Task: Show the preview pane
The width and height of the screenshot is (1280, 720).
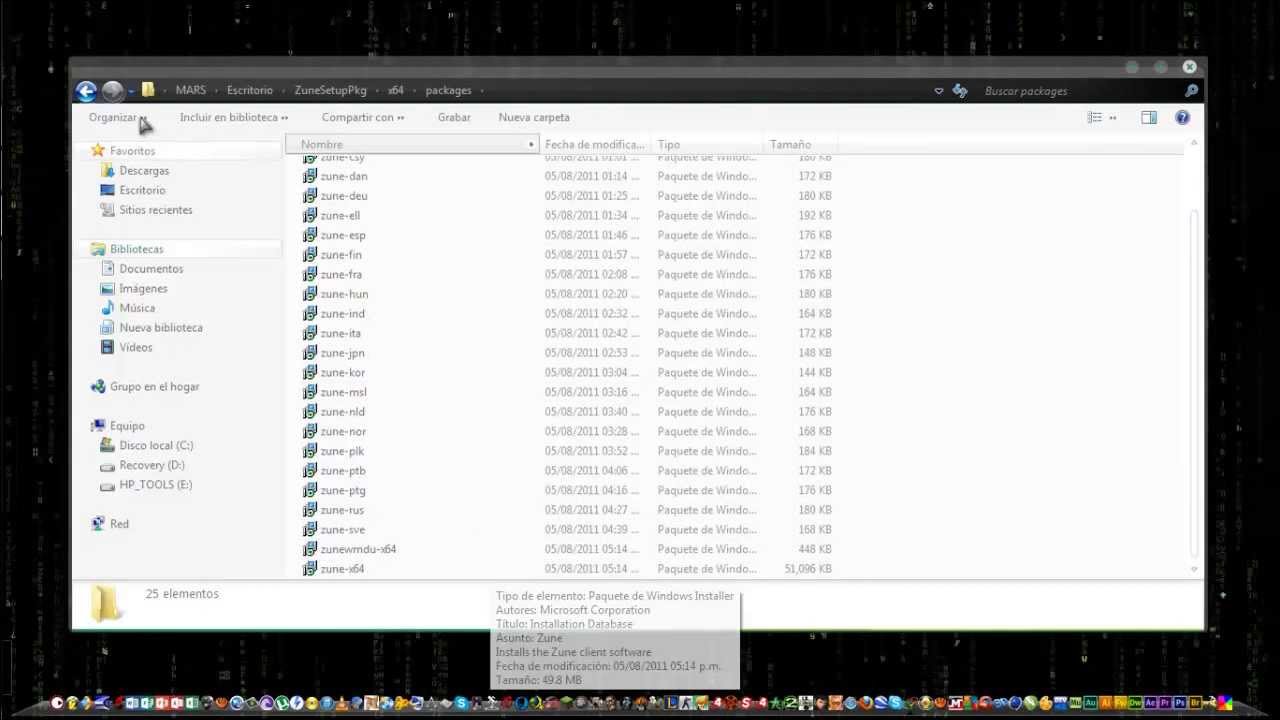Action: pyautogui.click(x=1149, y=118)
